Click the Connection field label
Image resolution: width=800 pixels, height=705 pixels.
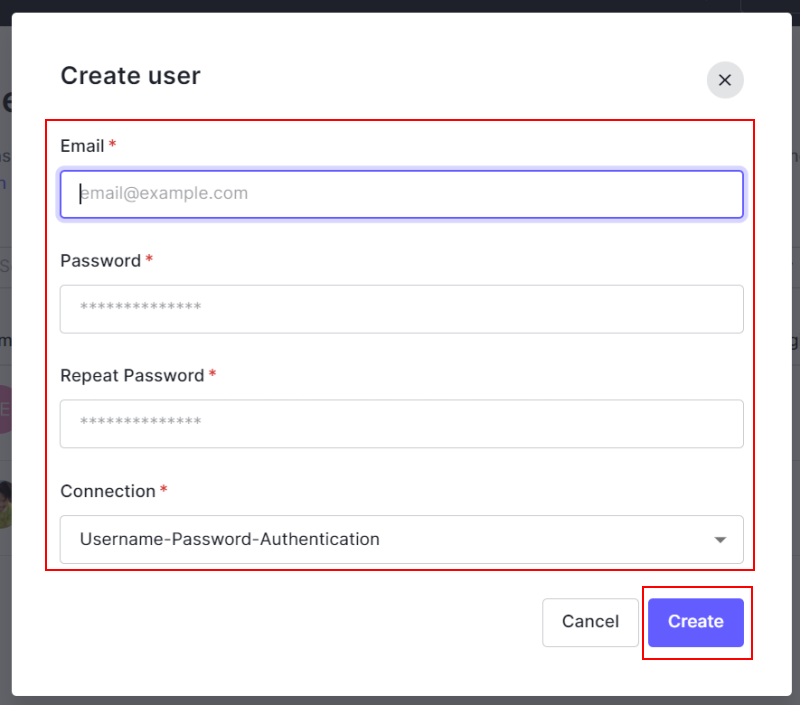click(x=108, y=491)
